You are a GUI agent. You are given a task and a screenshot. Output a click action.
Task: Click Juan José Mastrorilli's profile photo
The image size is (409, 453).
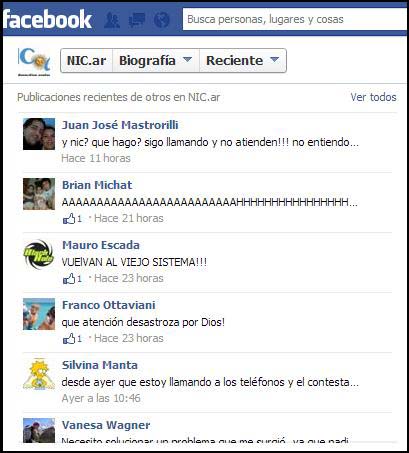tap(39, 134)
